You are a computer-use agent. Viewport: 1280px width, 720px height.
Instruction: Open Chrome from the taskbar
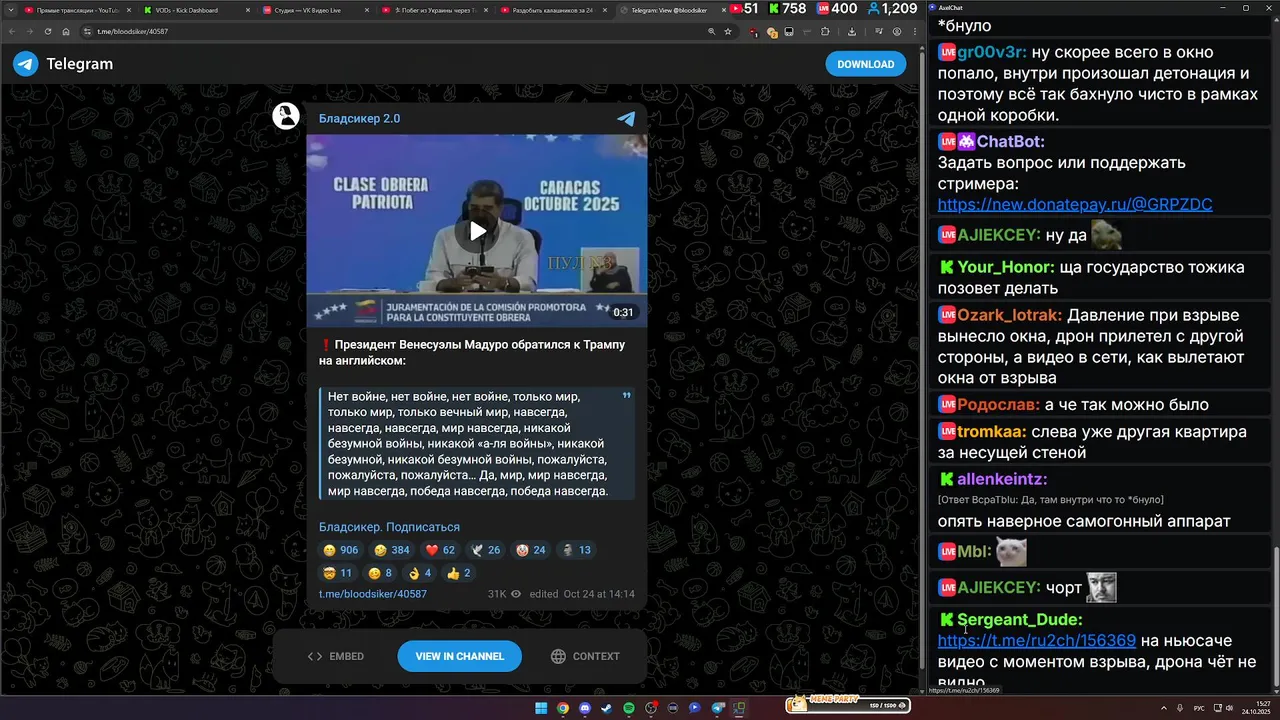pos(563,708)
